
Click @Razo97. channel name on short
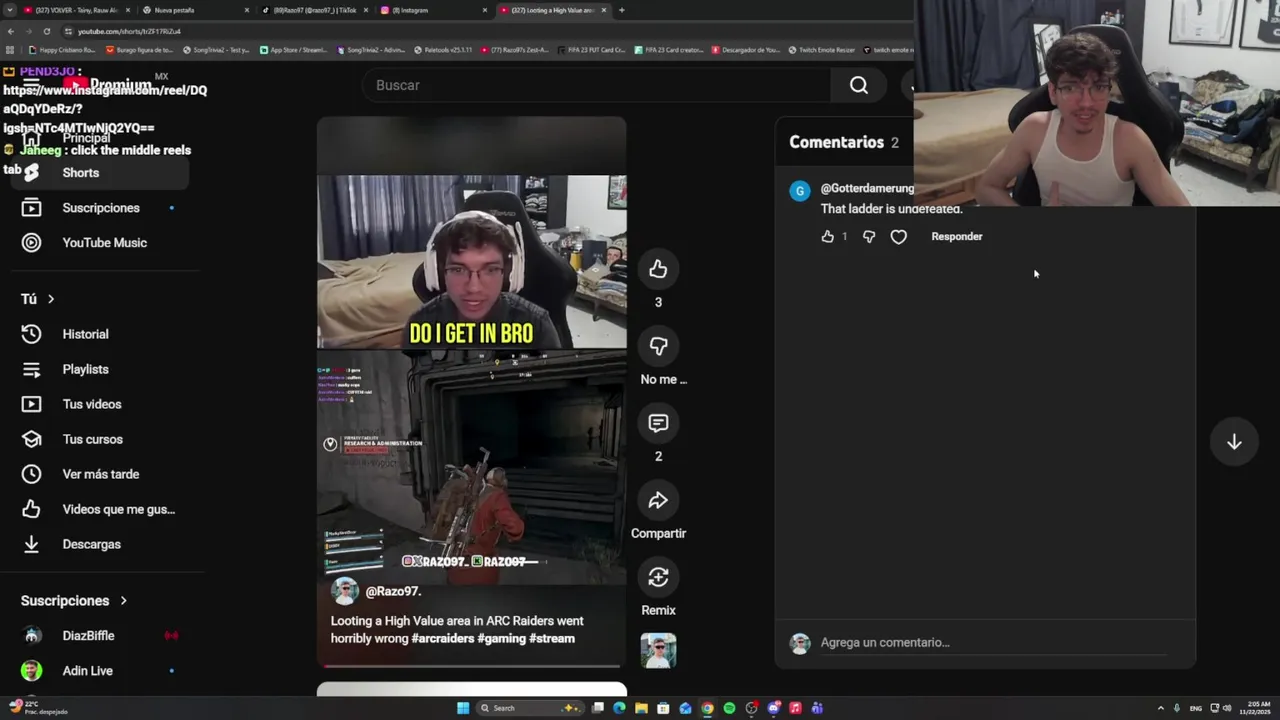click(x=393, y=592)
